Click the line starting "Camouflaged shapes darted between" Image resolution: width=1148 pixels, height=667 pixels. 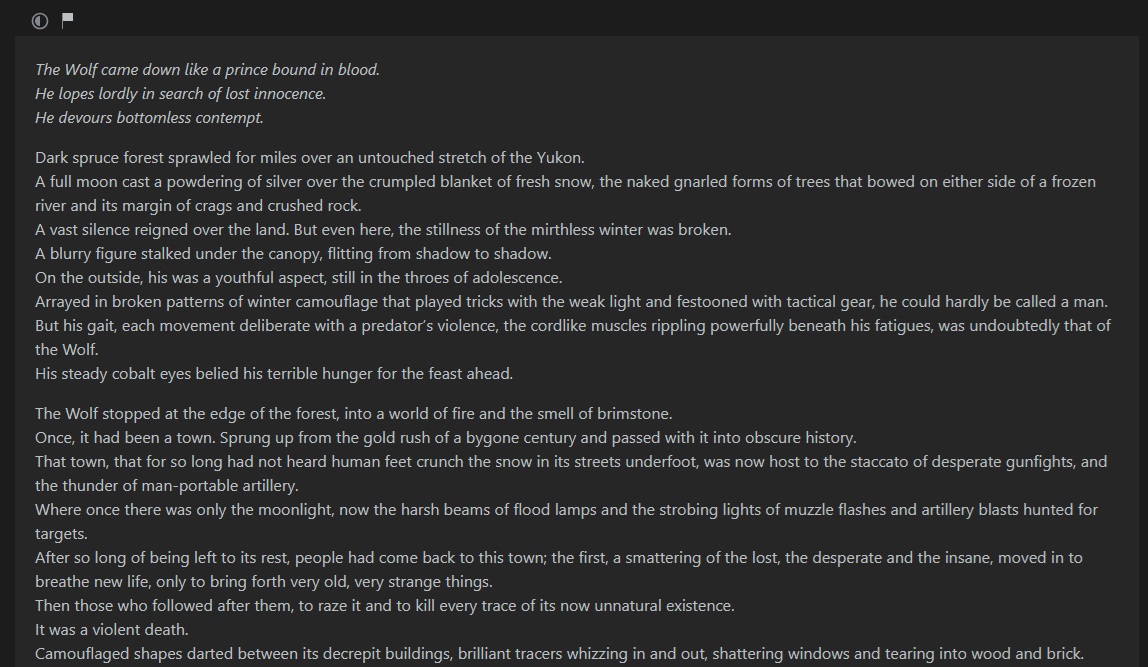point(559,654)
